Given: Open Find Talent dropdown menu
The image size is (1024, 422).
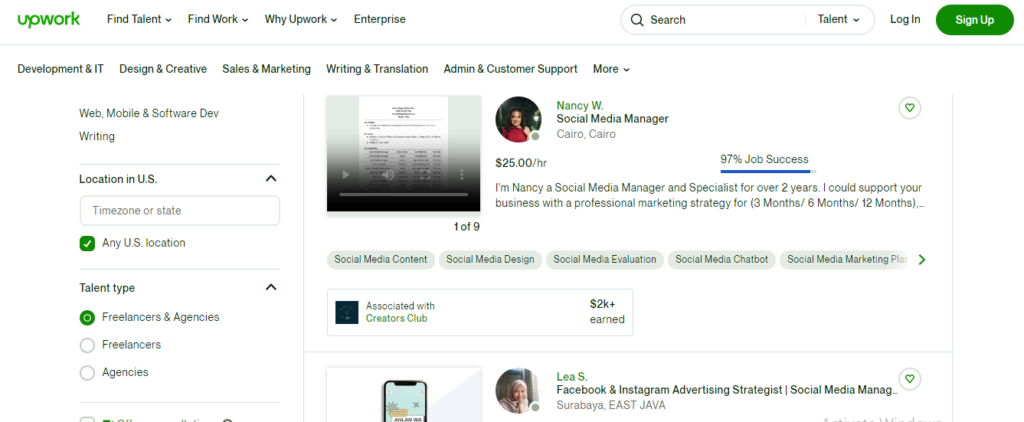Looking at the screenshot, I should 139,20.
